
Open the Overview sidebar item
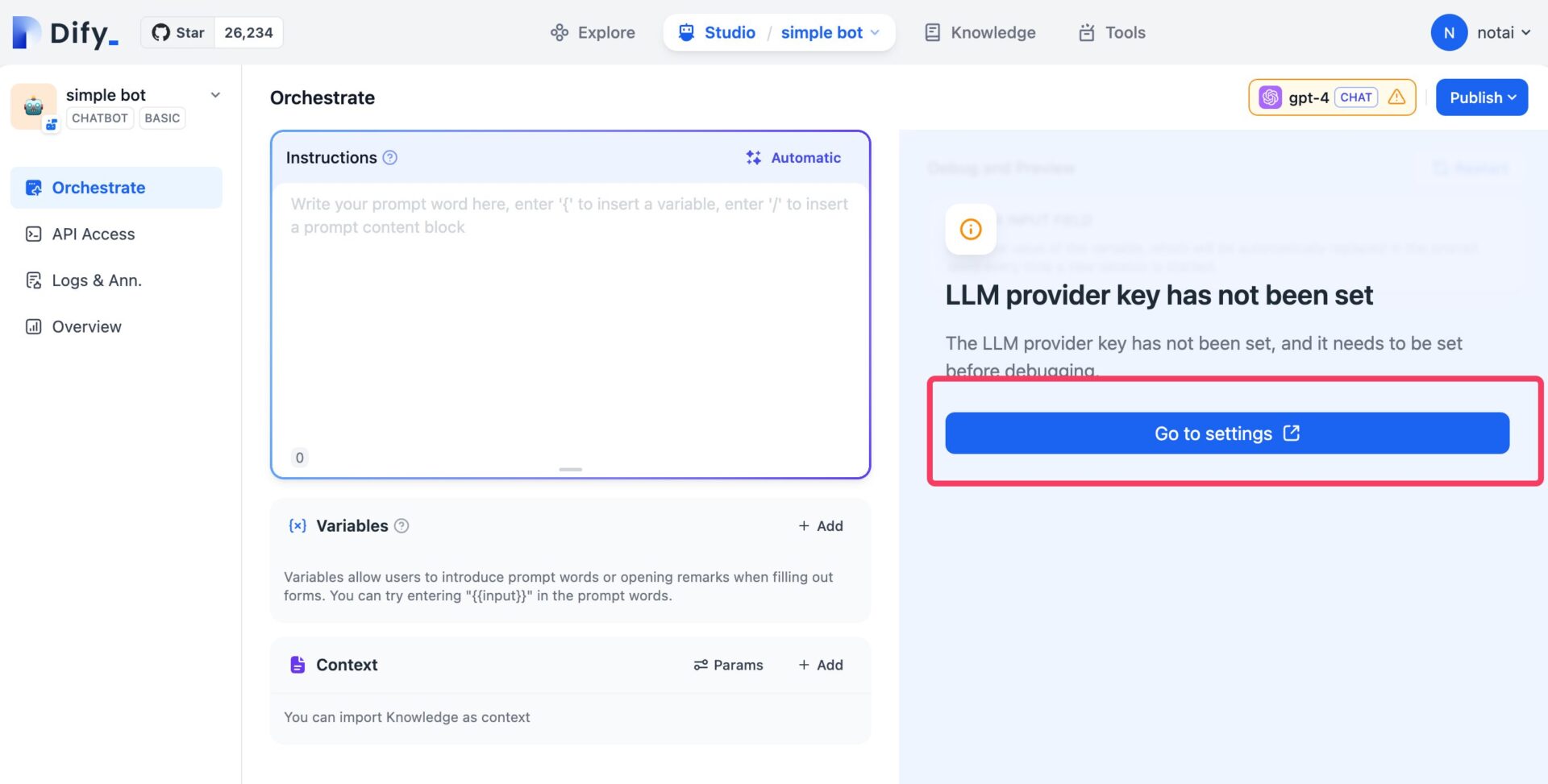click(x=86, y=326)
